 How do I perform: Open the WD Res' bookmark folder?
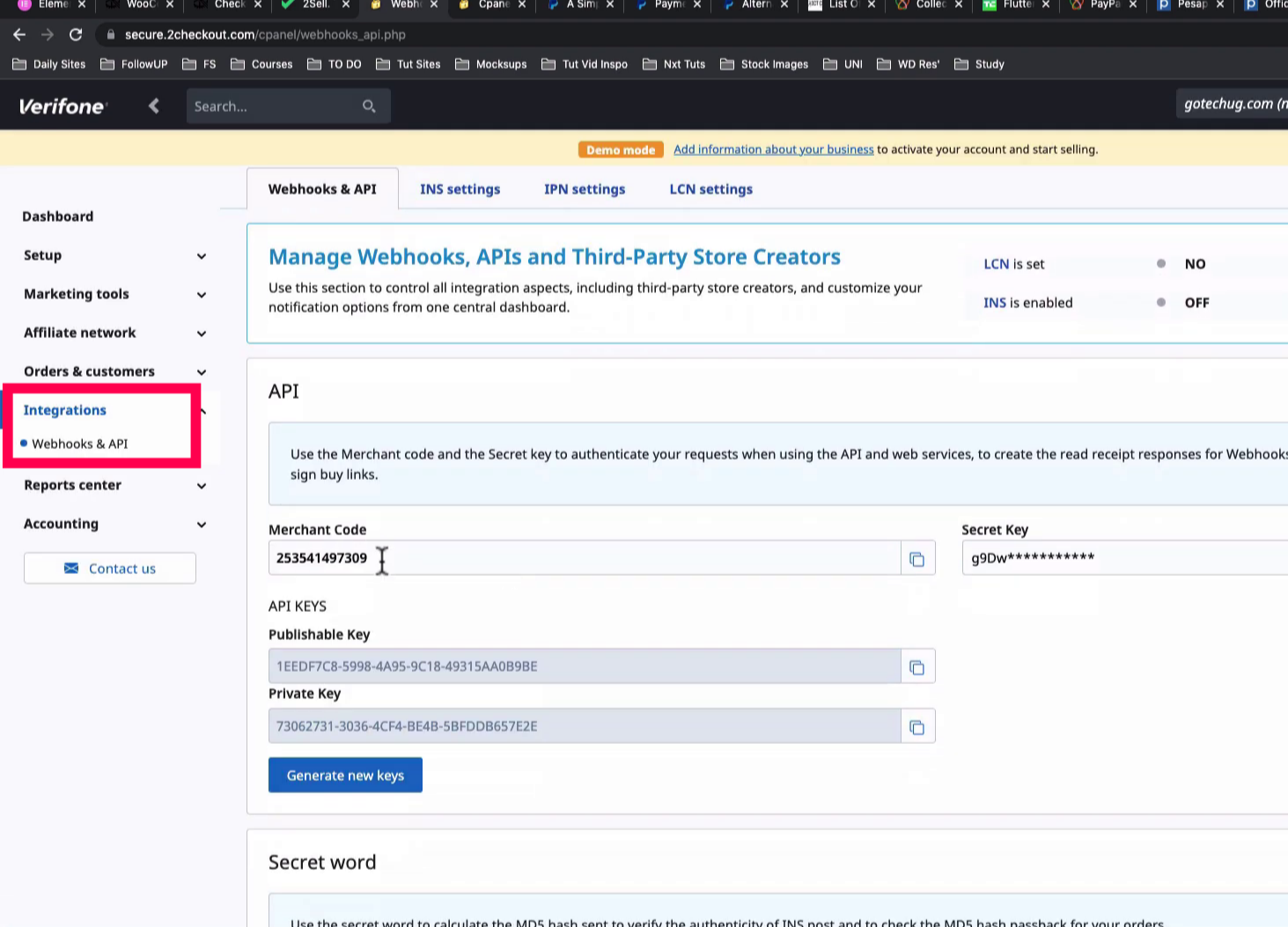click(x=909, y=64)
